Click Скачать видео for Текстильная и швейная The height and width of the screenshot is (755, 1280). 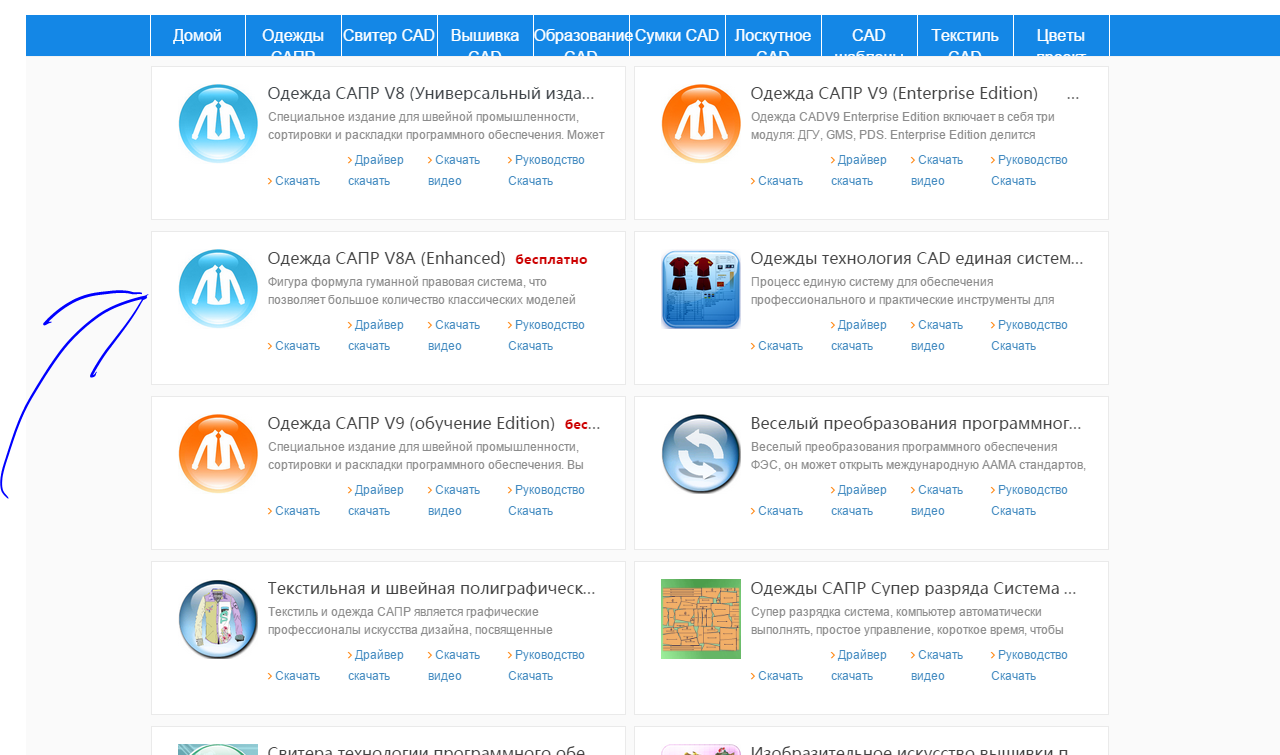454,665
